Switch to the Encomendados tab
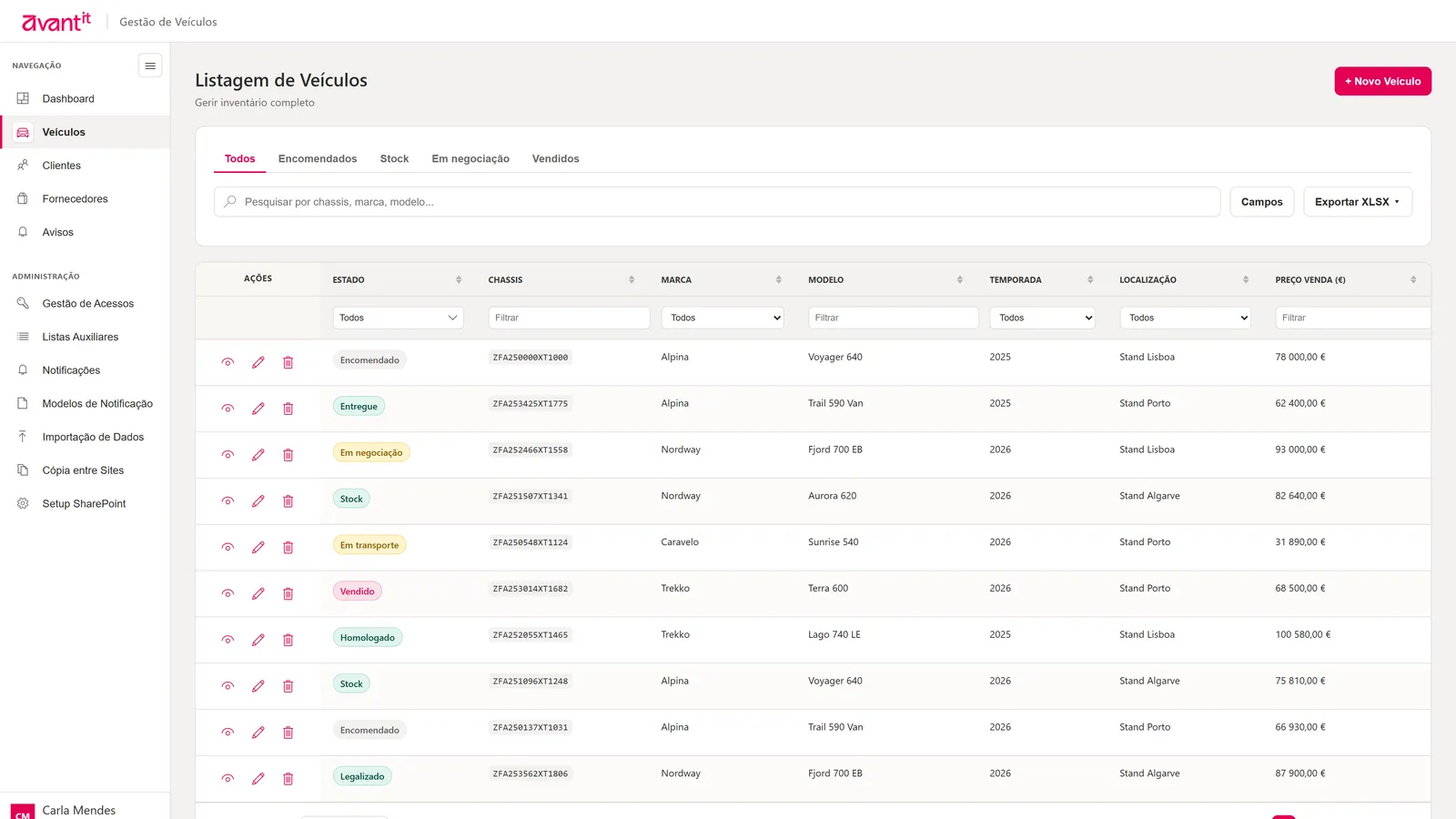Image resolution: width=1456 pixels, height=819 pixels. (x=318, y=158)
